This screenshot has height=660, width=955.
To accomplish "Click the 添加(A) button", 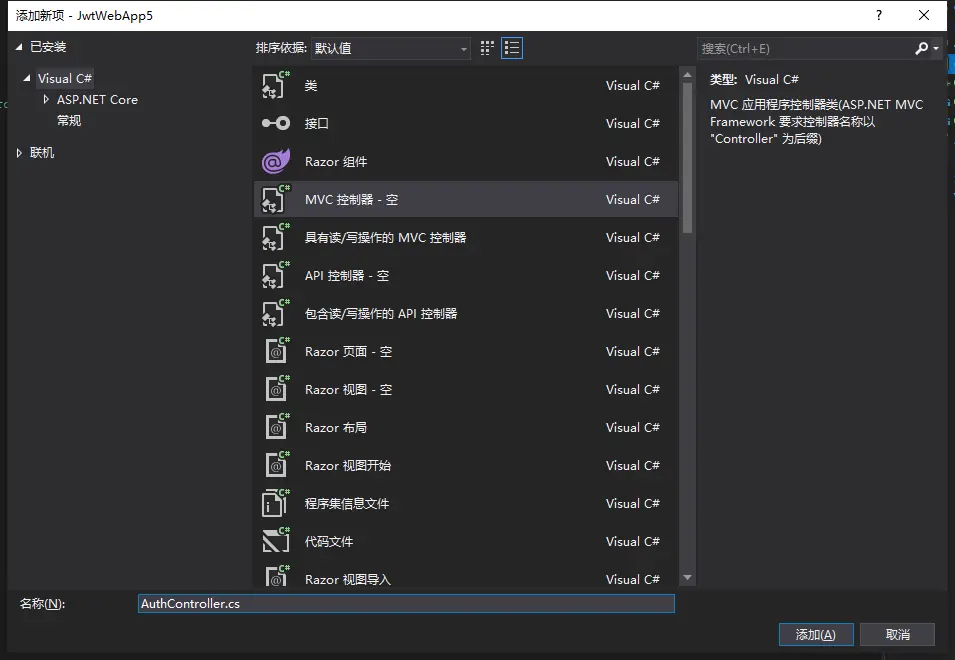I will point(816,634).
